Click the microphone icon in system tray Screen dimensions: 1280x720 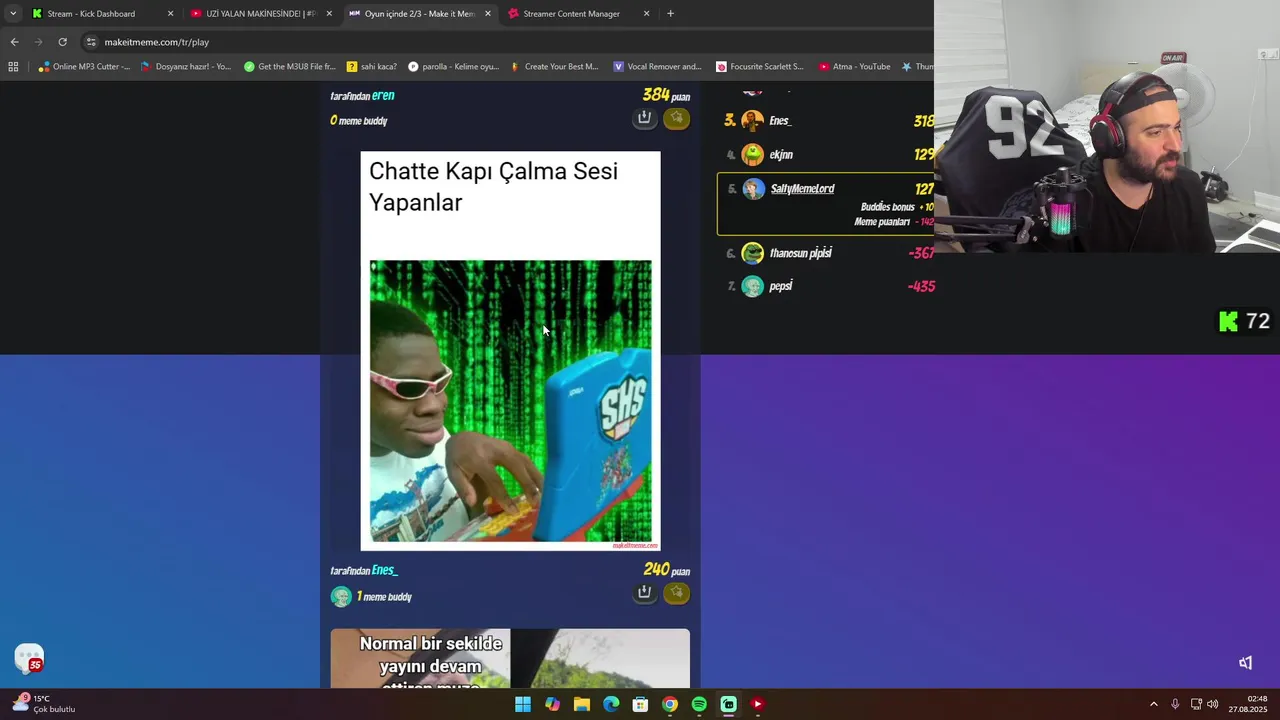[x=1175, y=704]
